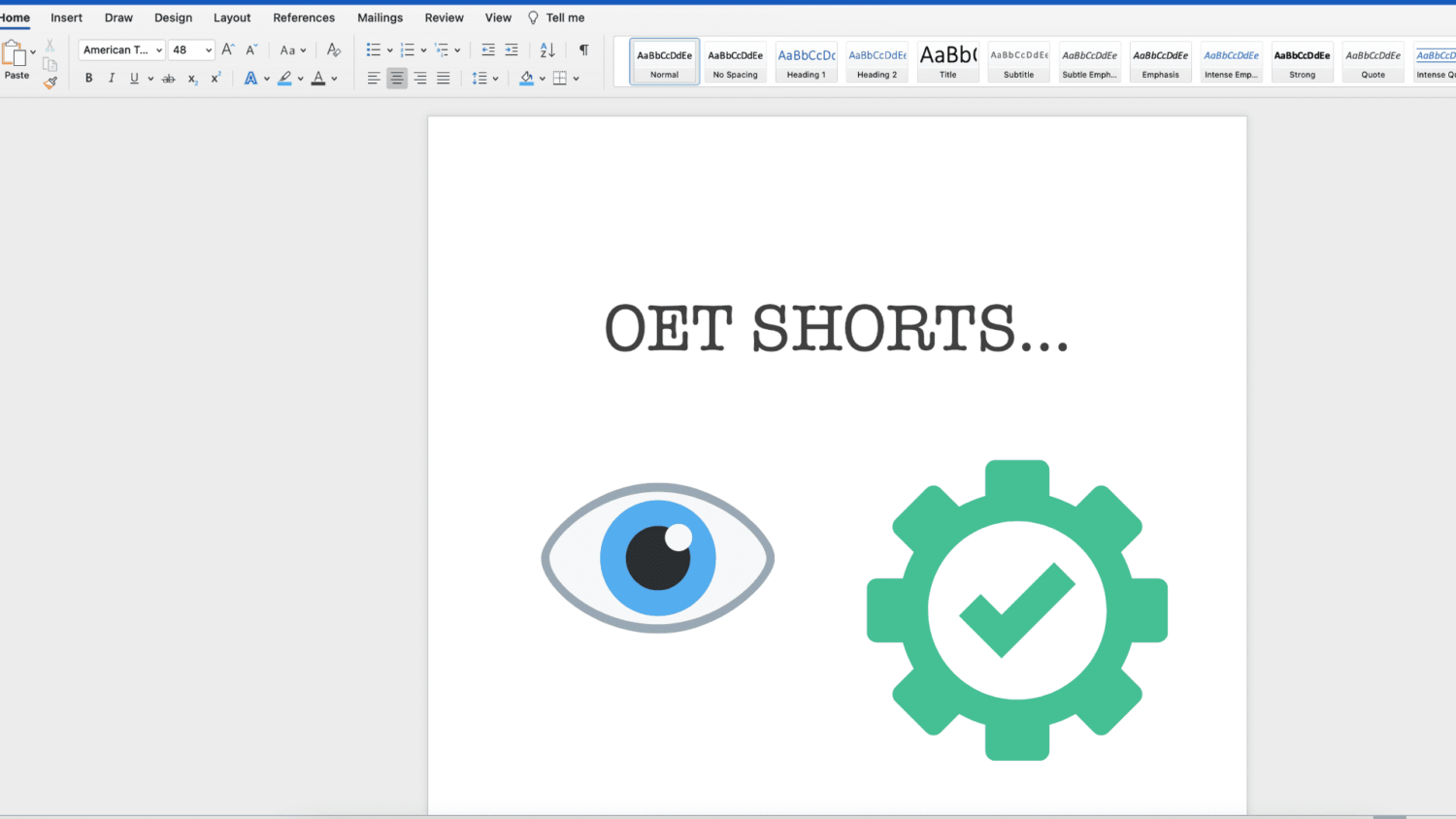Image resolution: width=1456 pixels, height=819 pixels.
Task: Expand the numbering library arrow
Action: tap(423, 50)
